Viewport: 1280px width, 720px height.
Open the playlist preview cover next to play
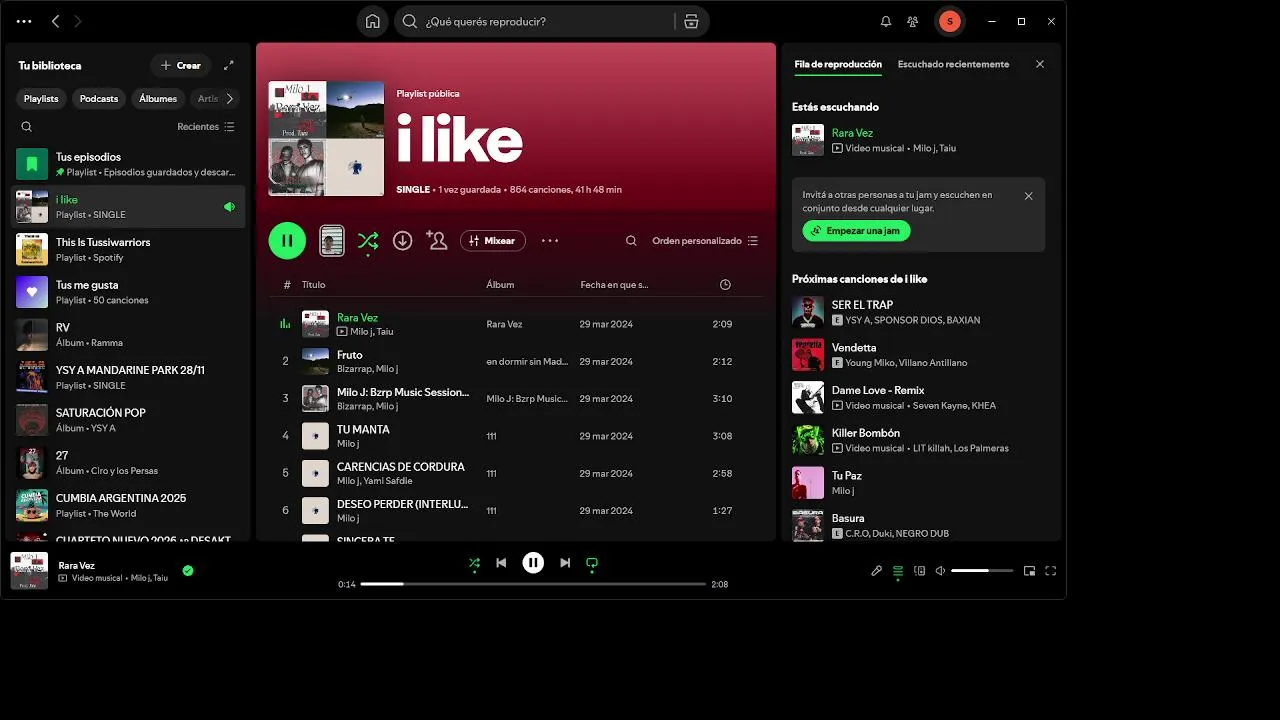pos(332,240)
